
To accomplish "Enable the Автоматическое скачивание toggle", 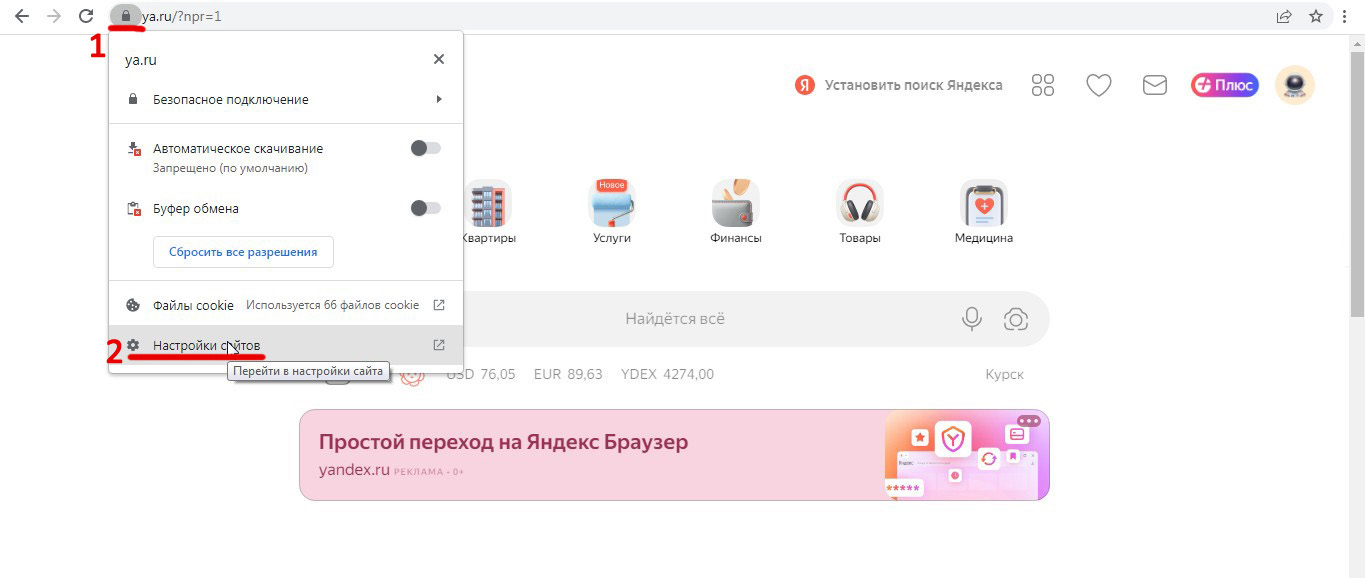I will 424,147.
